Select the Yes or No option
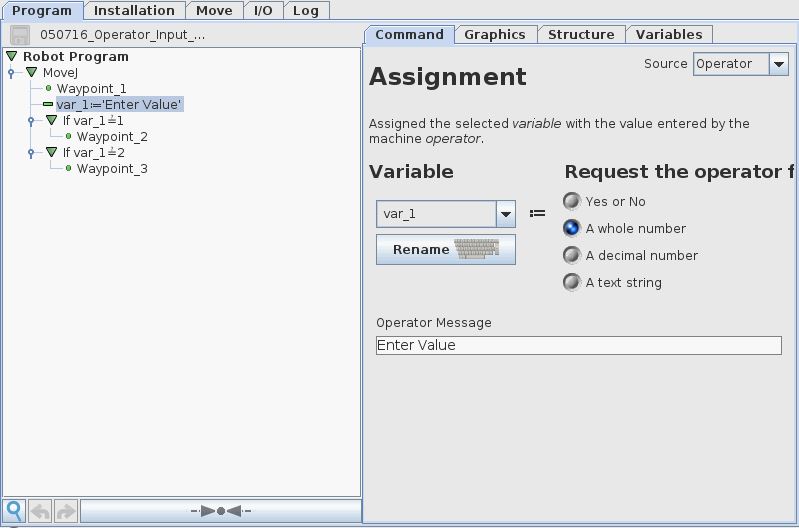 [x=572, y=201]
